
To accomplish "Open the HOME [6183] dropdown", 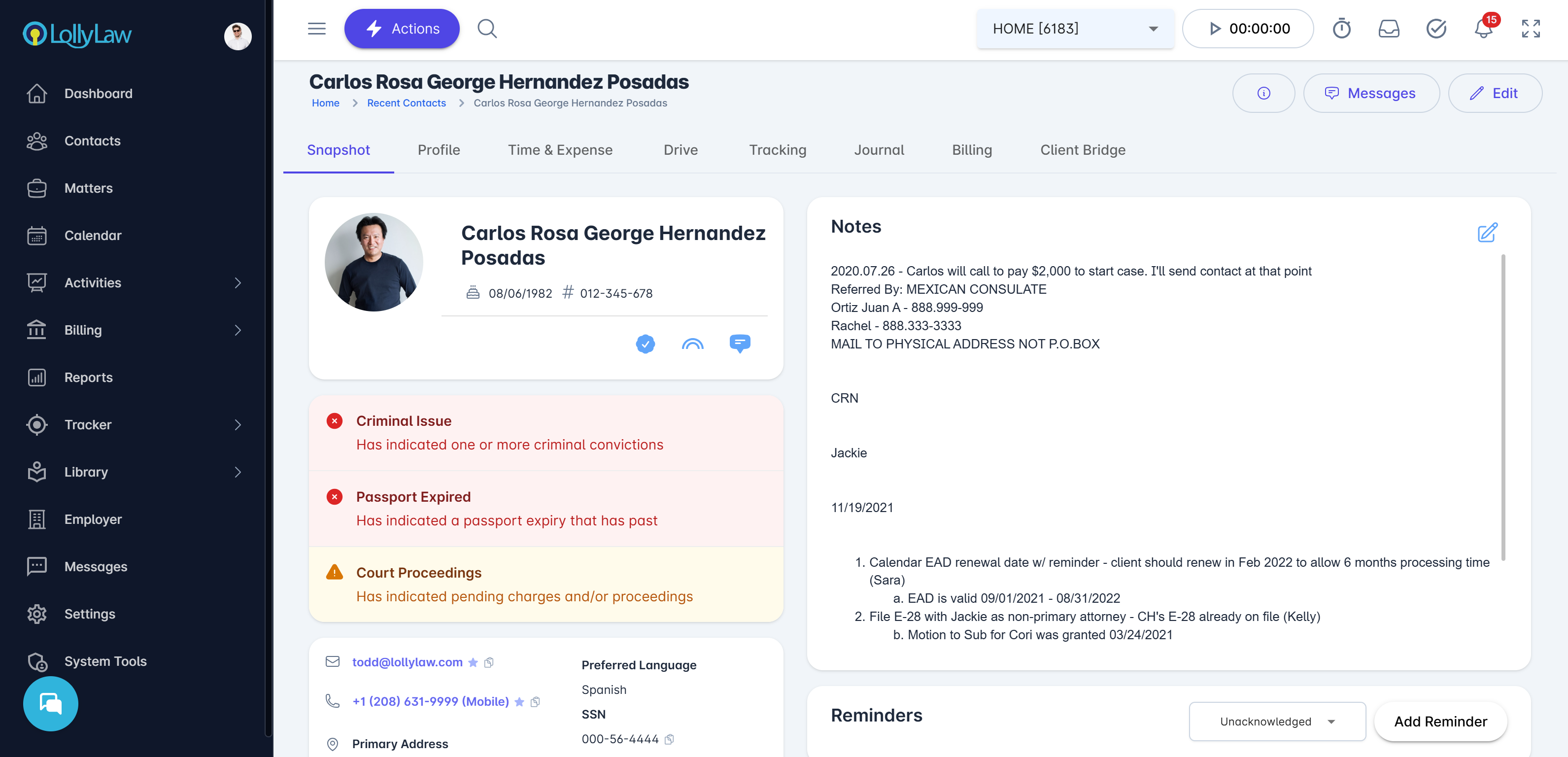I will point(1075,29).
